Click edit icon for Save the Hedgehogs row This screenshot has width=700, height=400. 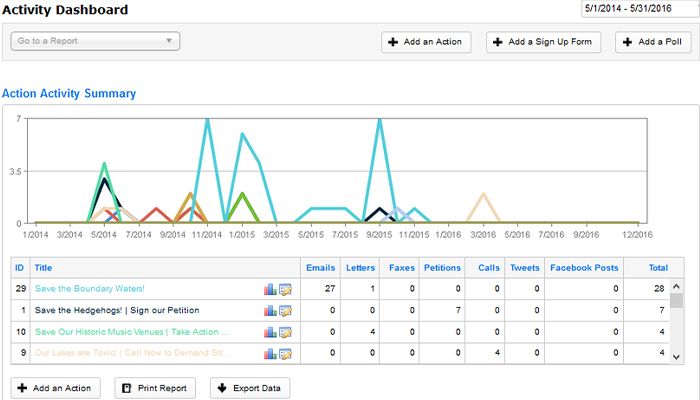pos(285,311)
